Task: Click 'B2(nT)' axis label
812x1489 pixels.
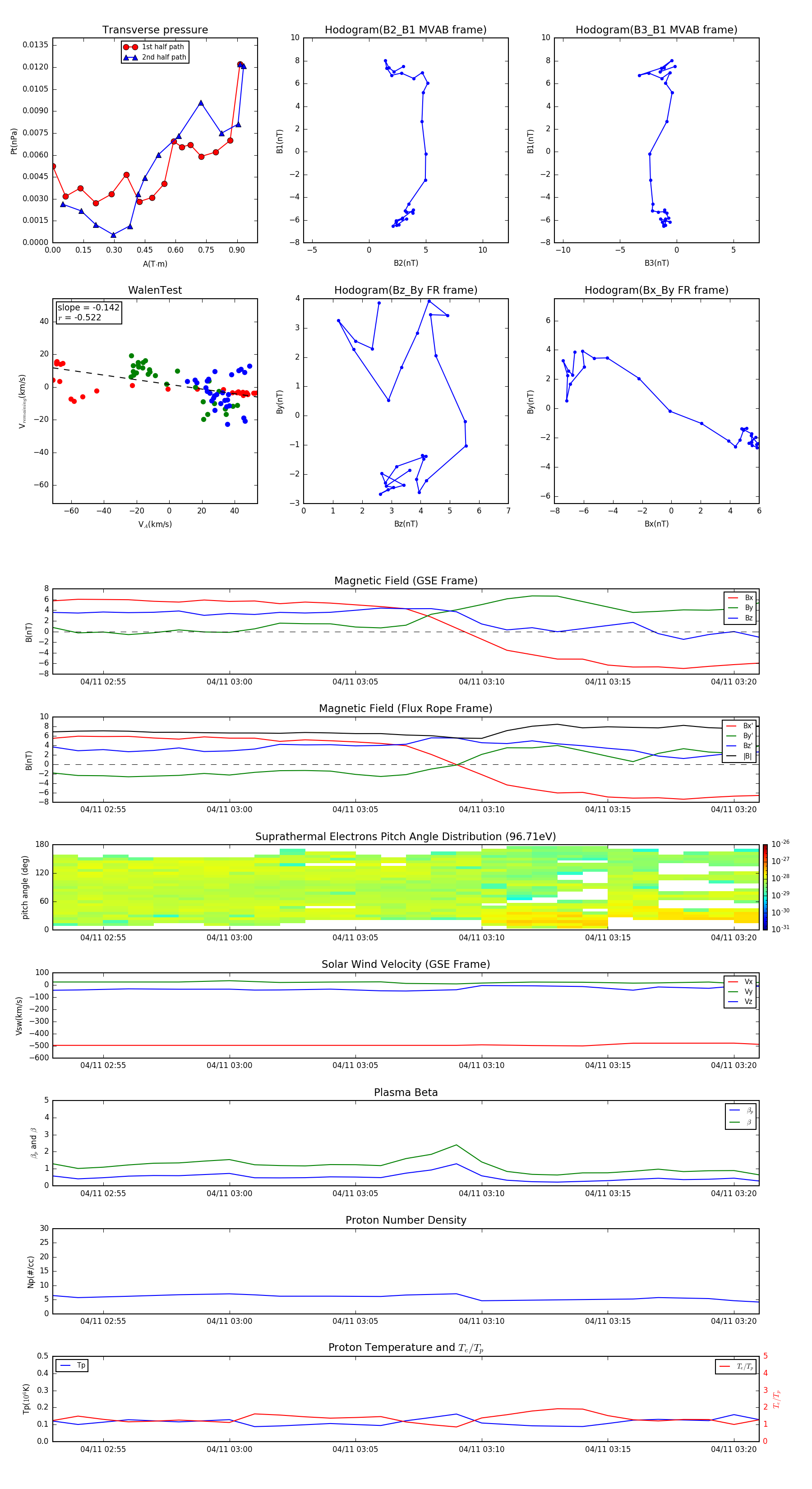Action: pyautogui.click(x=406, y=263)
